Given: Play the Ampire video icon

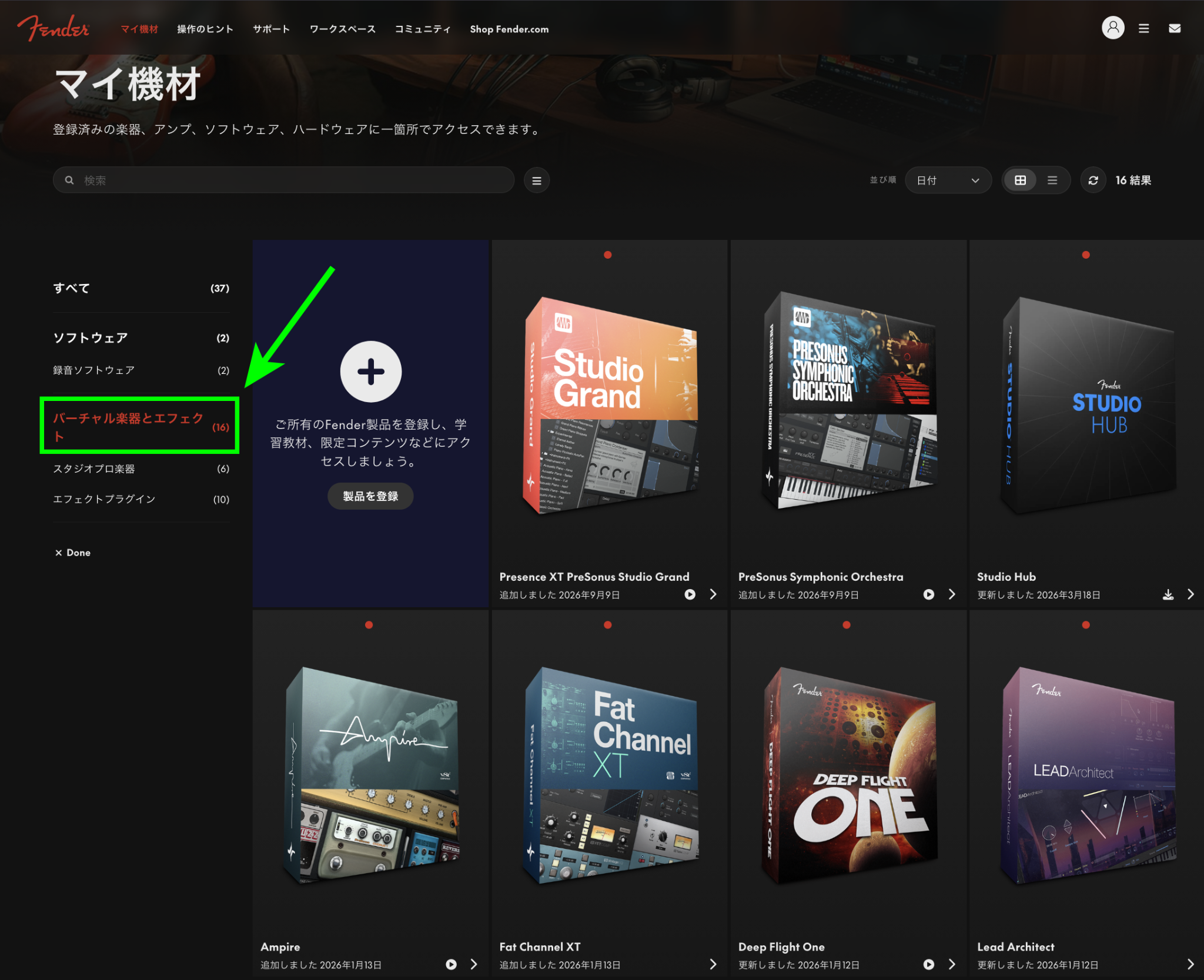Looking at the screenshot, I should tap(451, 964).
